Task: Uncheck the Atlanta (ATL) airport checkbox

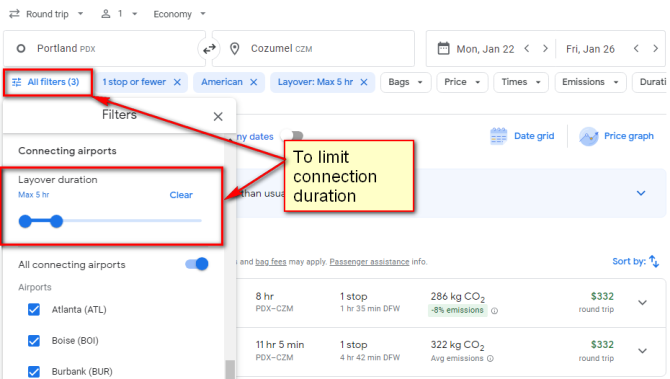Action: (x=34, y=309)
